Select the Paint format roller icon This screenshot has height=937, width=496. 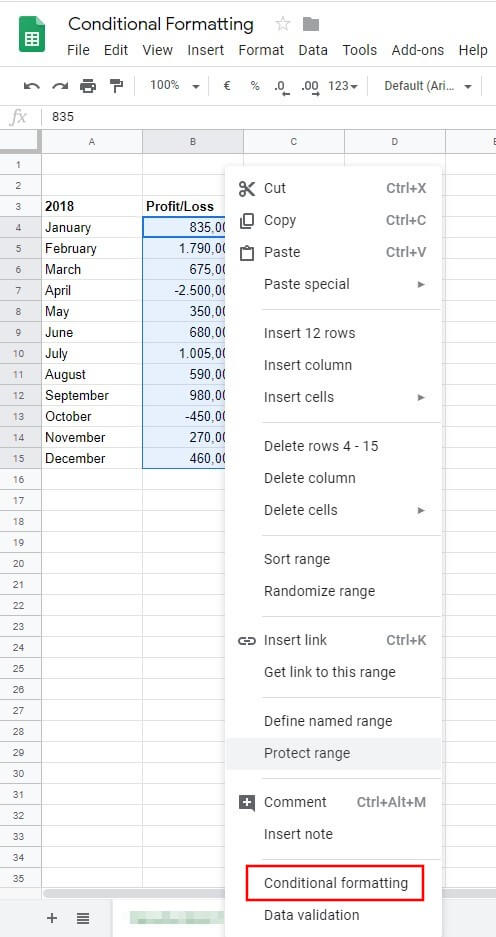tap(116, 86)
